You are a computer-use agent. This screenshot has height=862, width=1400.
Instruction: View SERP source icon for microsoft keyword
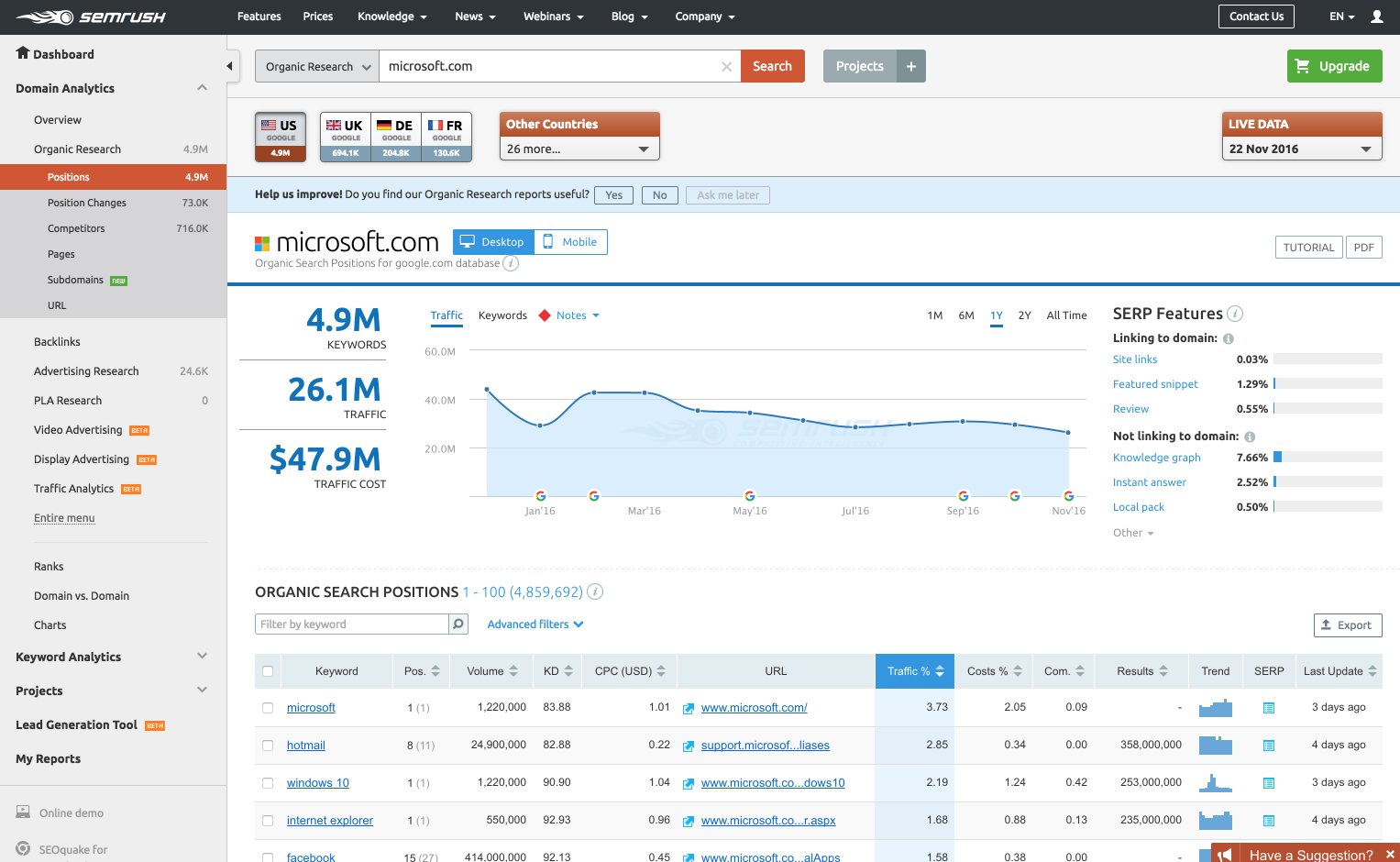1269,708
